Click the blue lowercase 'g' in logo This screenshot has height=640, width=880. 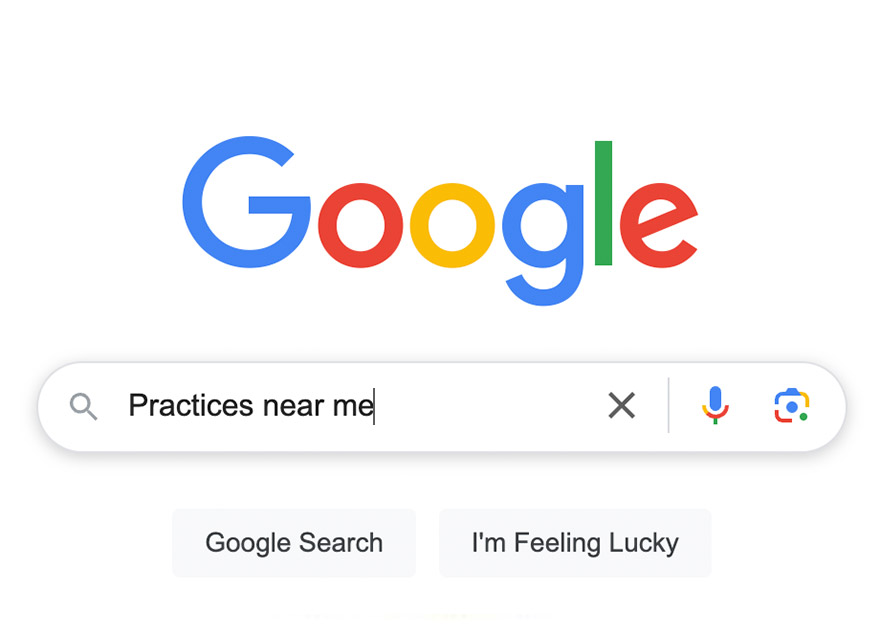pos(543,244)
